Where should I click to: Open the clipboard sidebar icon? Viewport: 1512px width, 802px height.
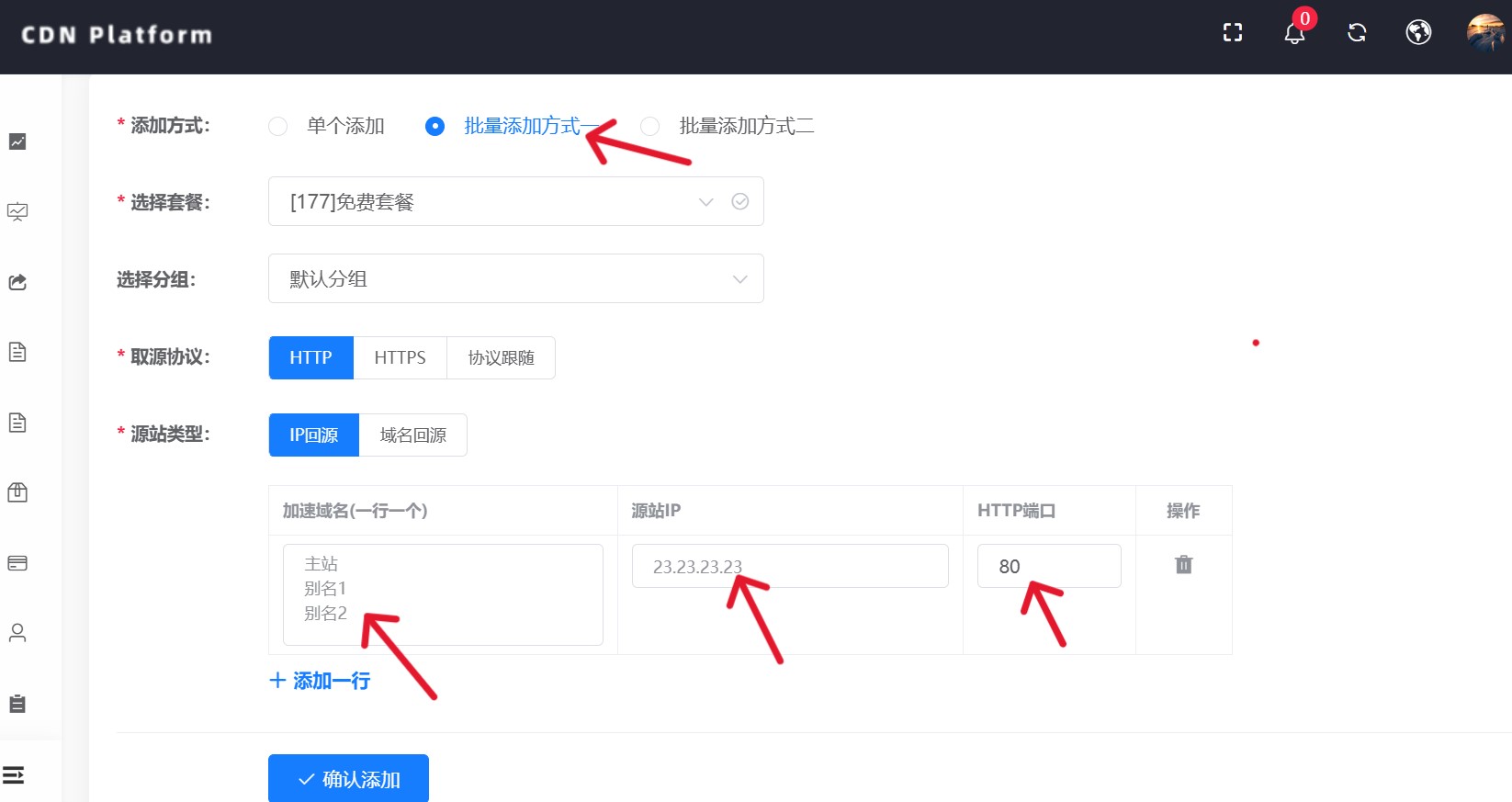click(x=17, y=704)
